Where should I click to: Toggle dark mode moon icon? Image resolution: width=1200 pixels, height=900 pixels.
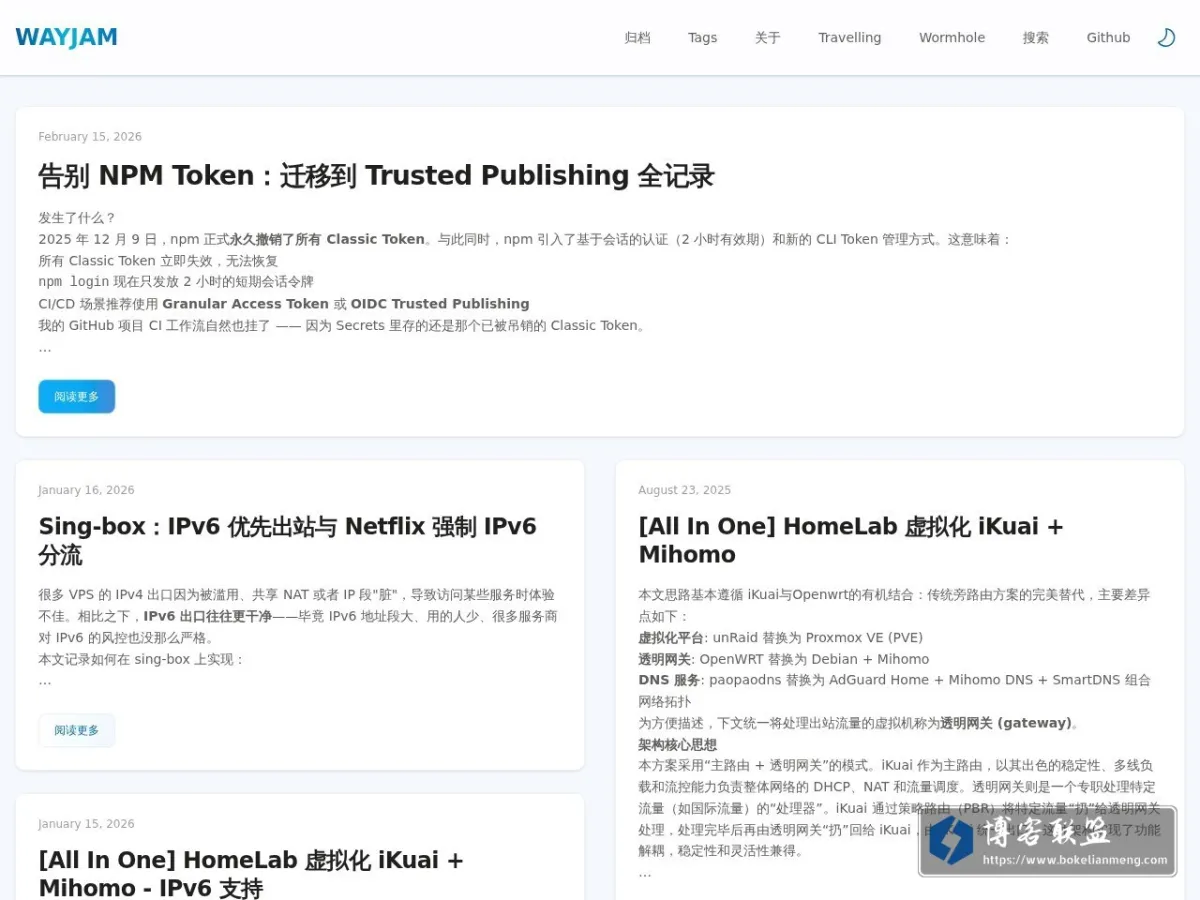[x=1166, y=38]
